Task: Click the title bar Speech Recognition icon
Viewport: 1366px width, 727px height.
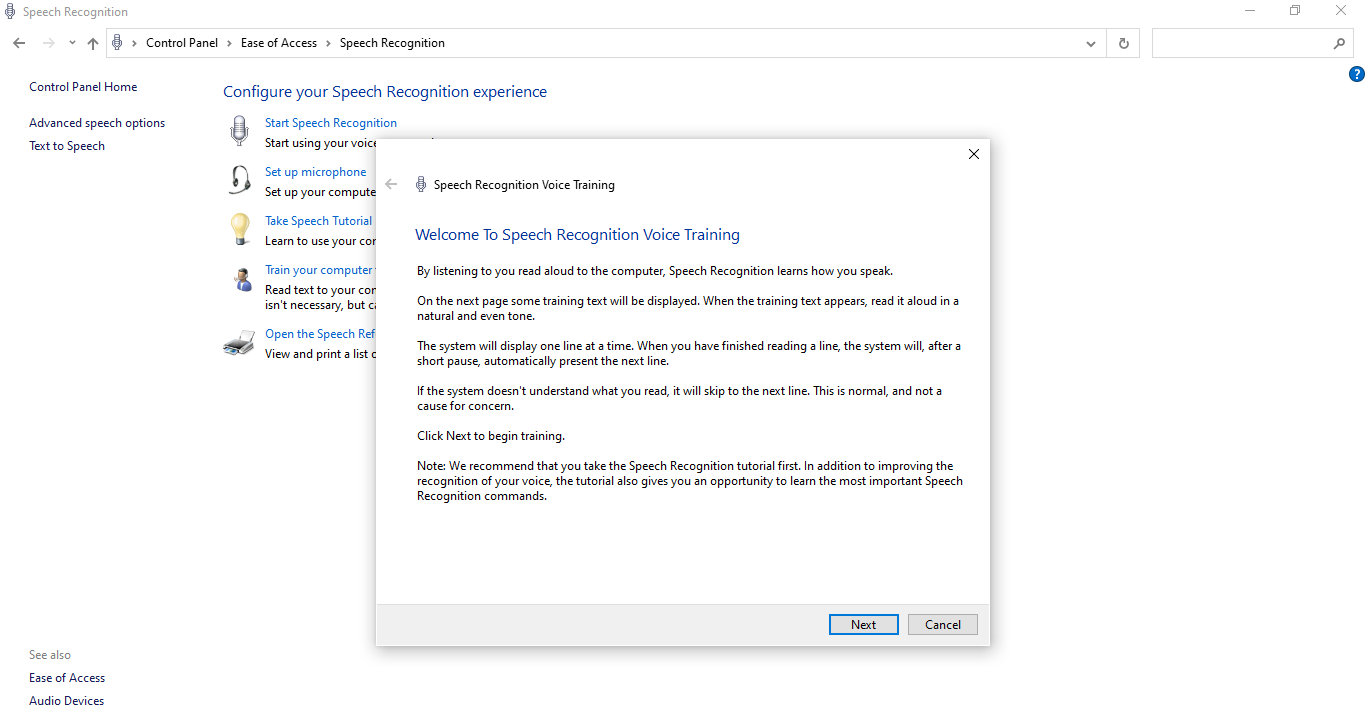Action: [10, 12]
